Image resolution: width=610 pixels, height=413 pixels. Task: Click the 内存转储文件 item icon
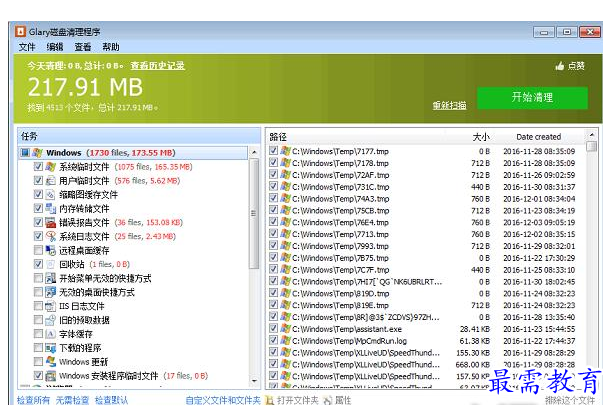tap(51, 208)
